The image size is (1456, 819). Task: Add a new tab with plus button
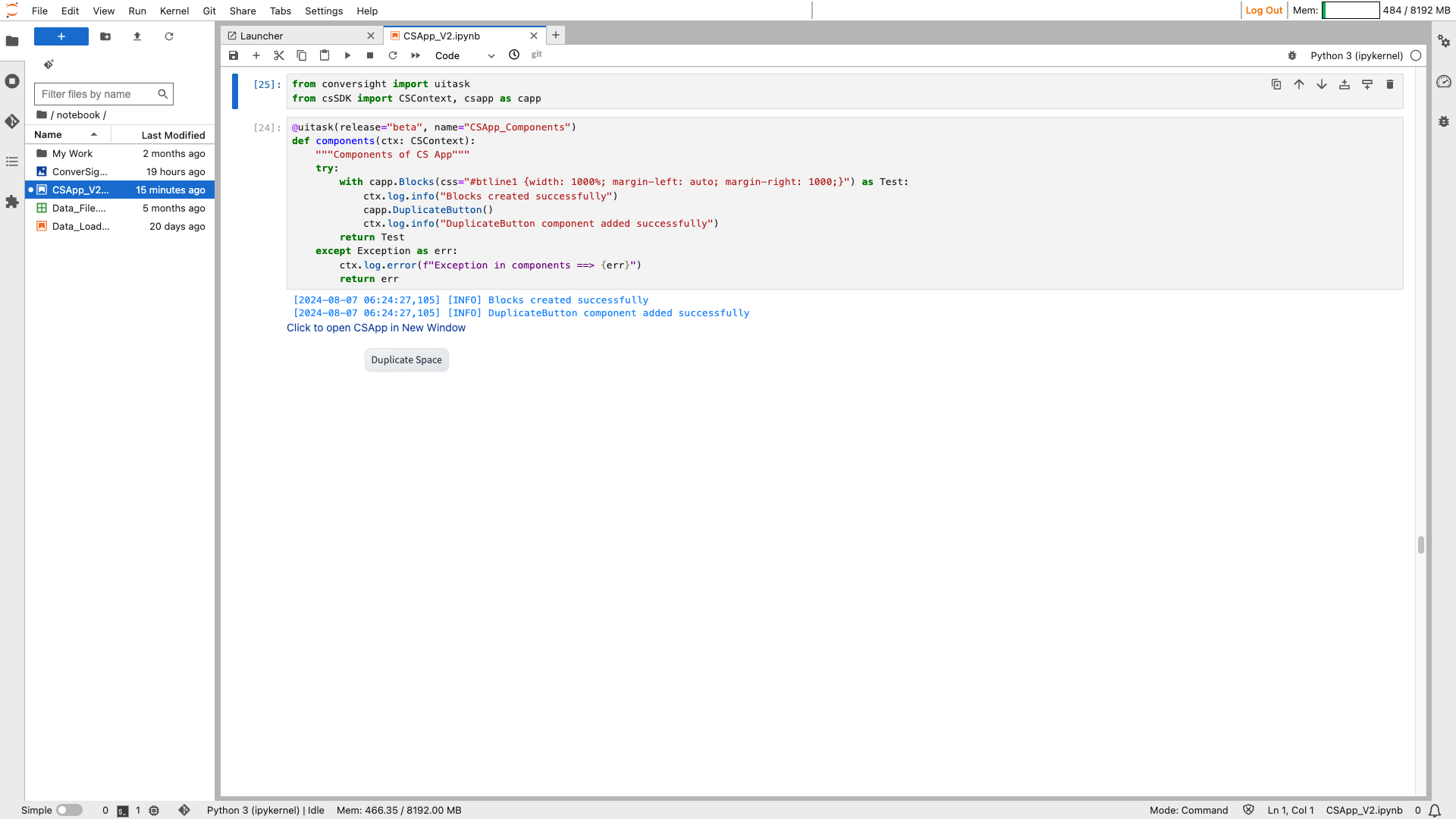(556, 35)
